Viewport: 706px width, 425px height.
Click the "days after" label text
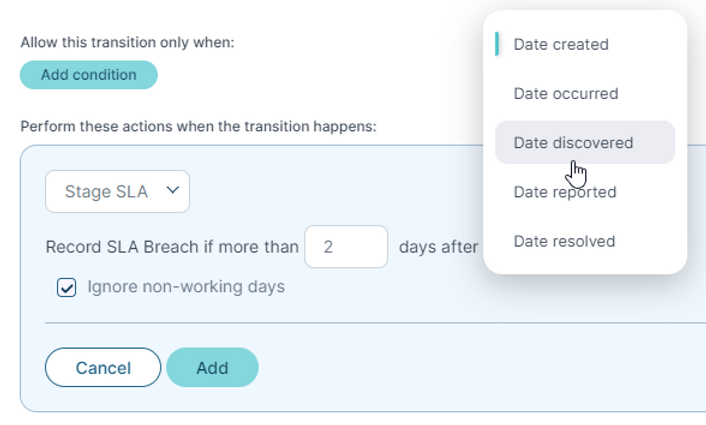[439, 247]
